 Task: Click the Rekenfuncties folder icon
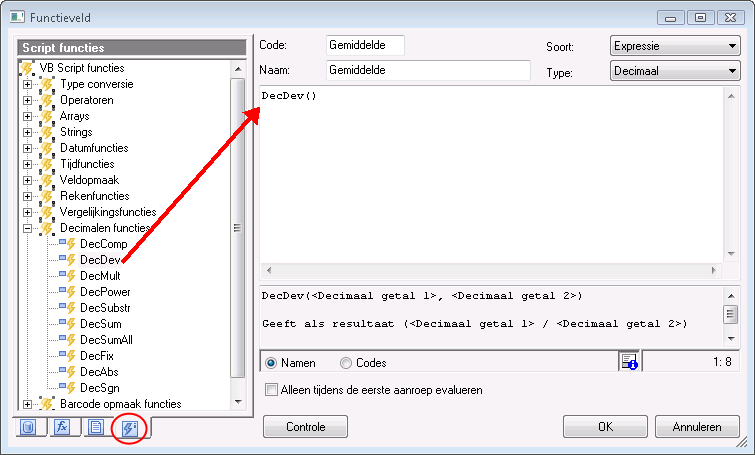click(47, 196)
